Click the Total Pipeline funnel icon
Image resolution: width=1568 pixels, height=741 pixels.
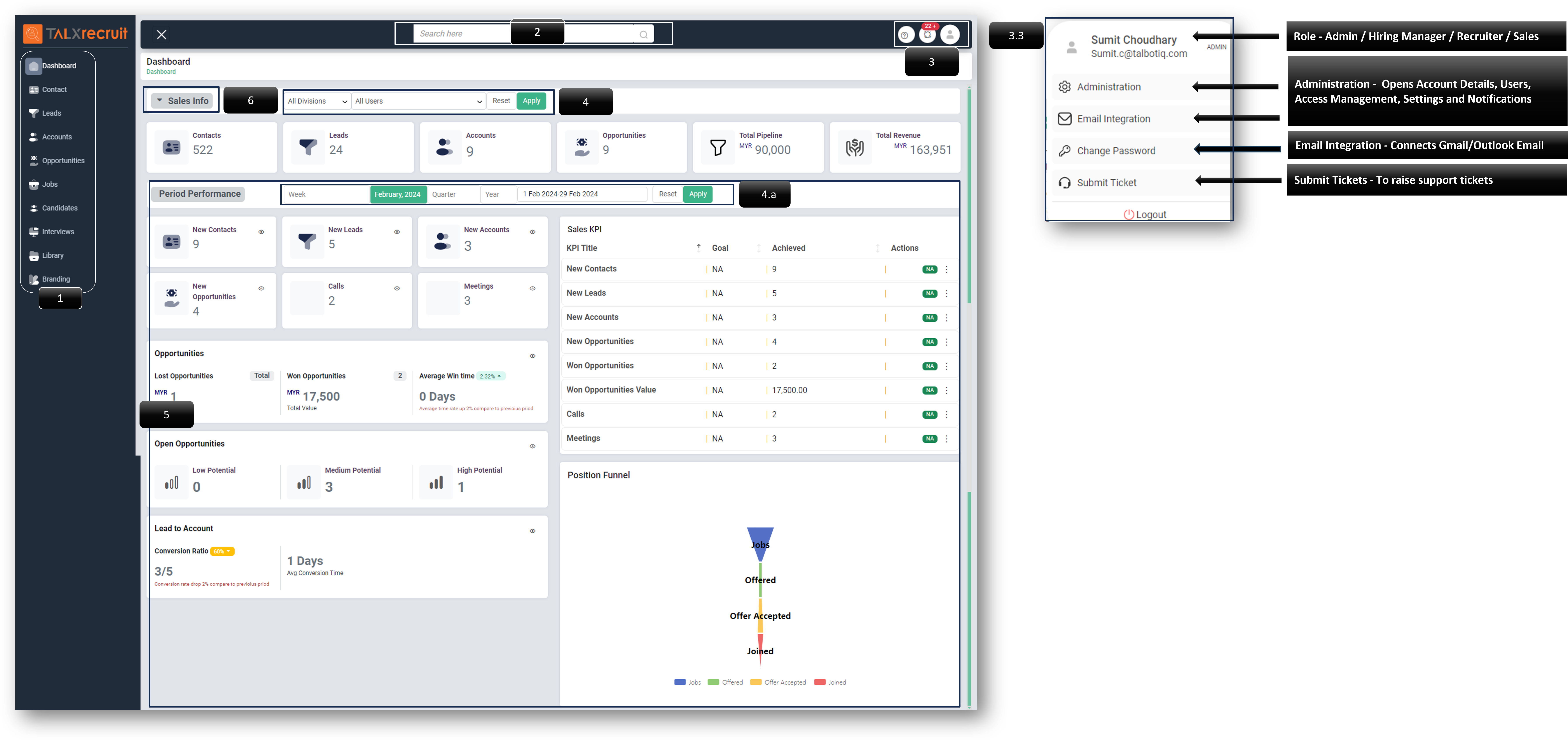pyautogui.click(x=718, y=147)
